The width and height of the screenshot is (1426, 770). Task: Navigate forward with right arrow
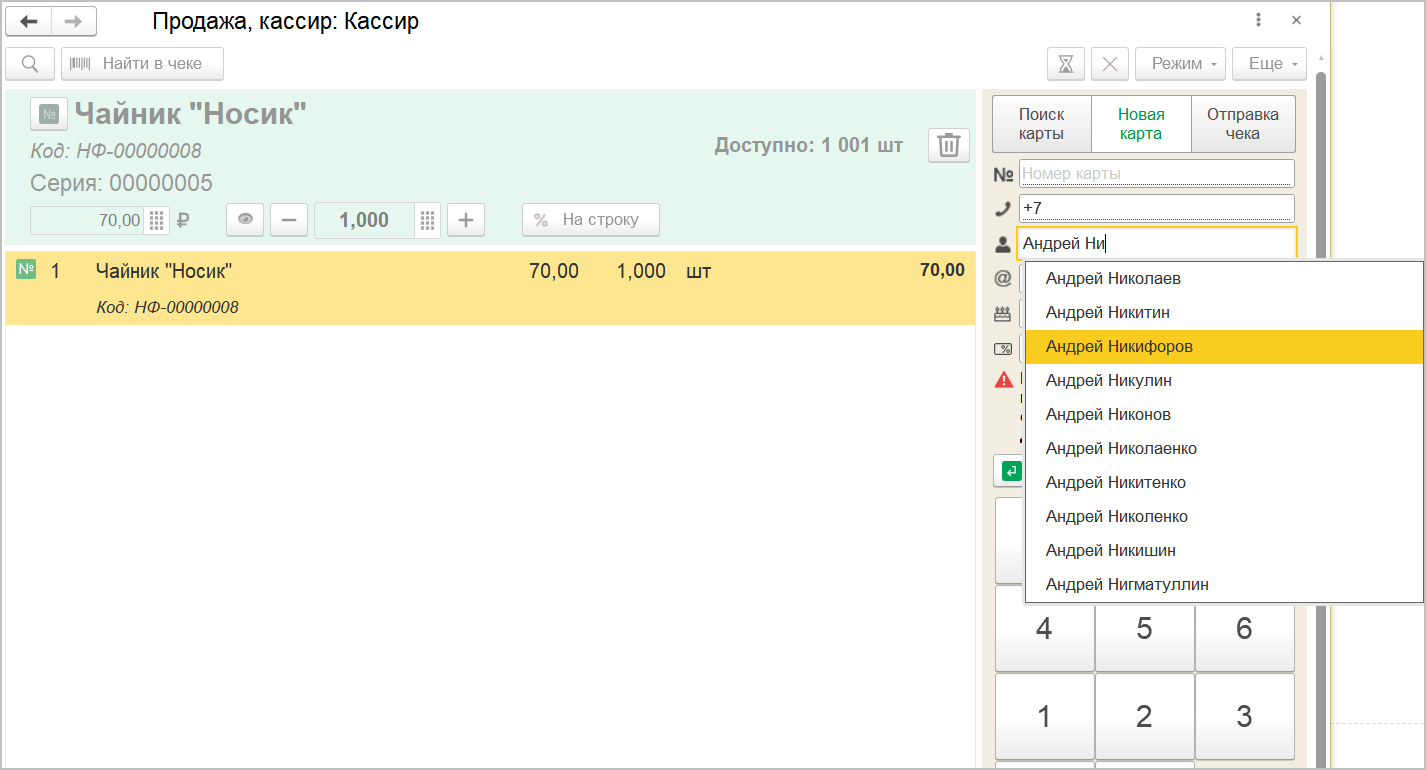73,21
